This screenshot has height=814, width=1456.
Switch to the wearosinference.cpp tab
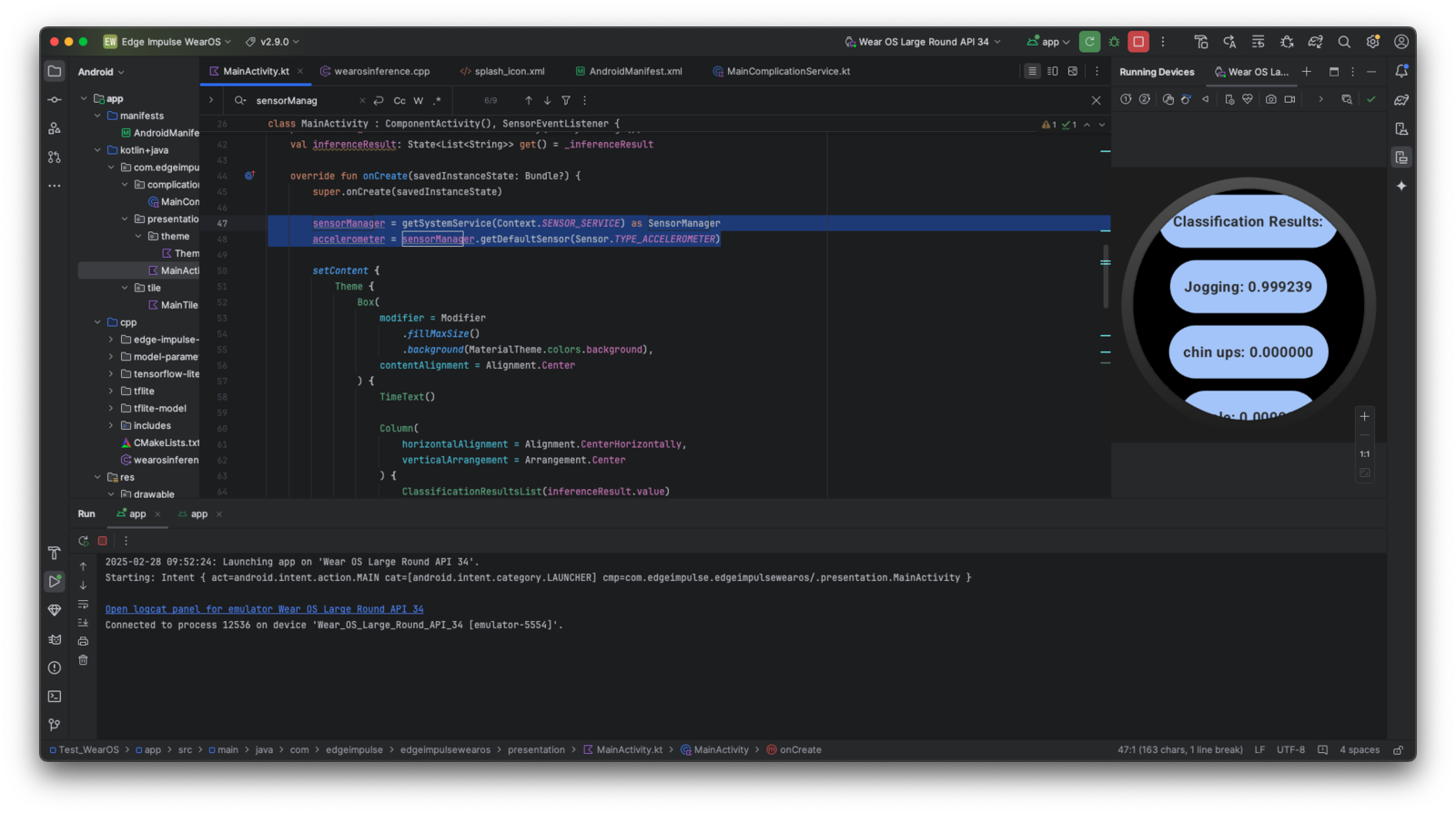[x=381, y=71]
